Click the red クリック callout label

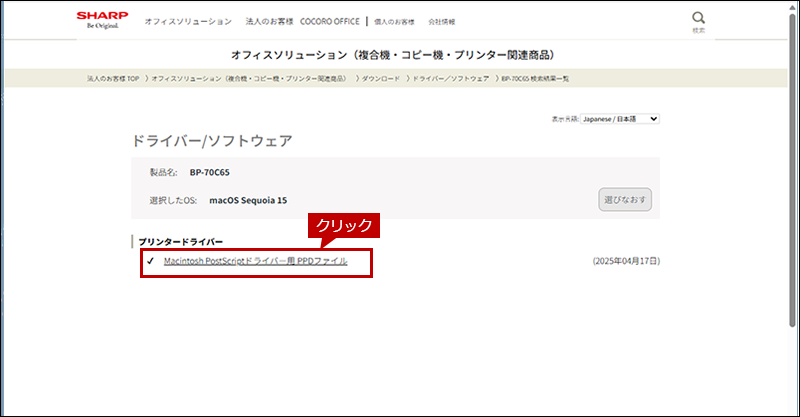click(x=345, y=226)
